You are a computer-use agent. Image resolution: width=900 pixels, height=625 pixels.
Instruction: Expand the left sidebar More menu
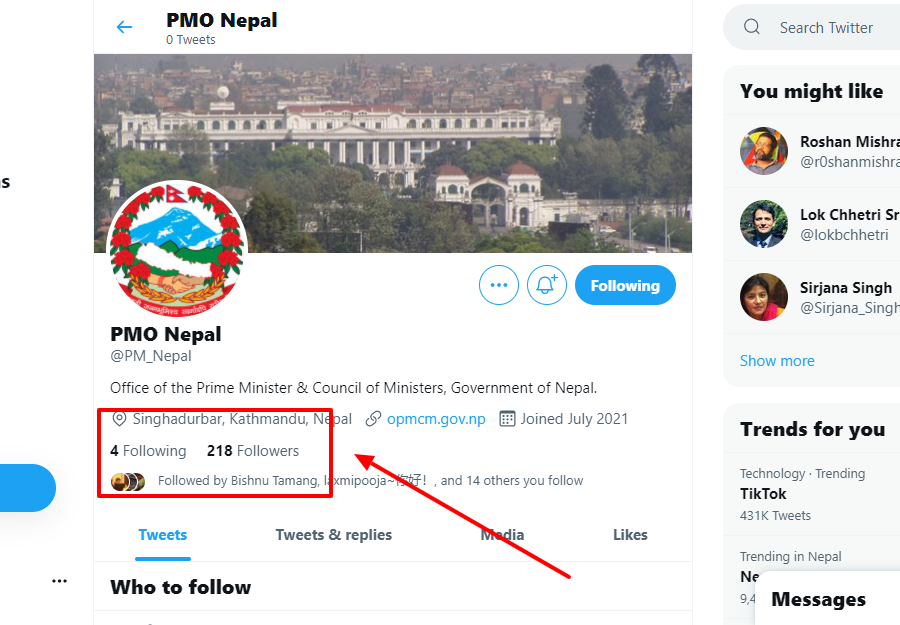point(59,581)
